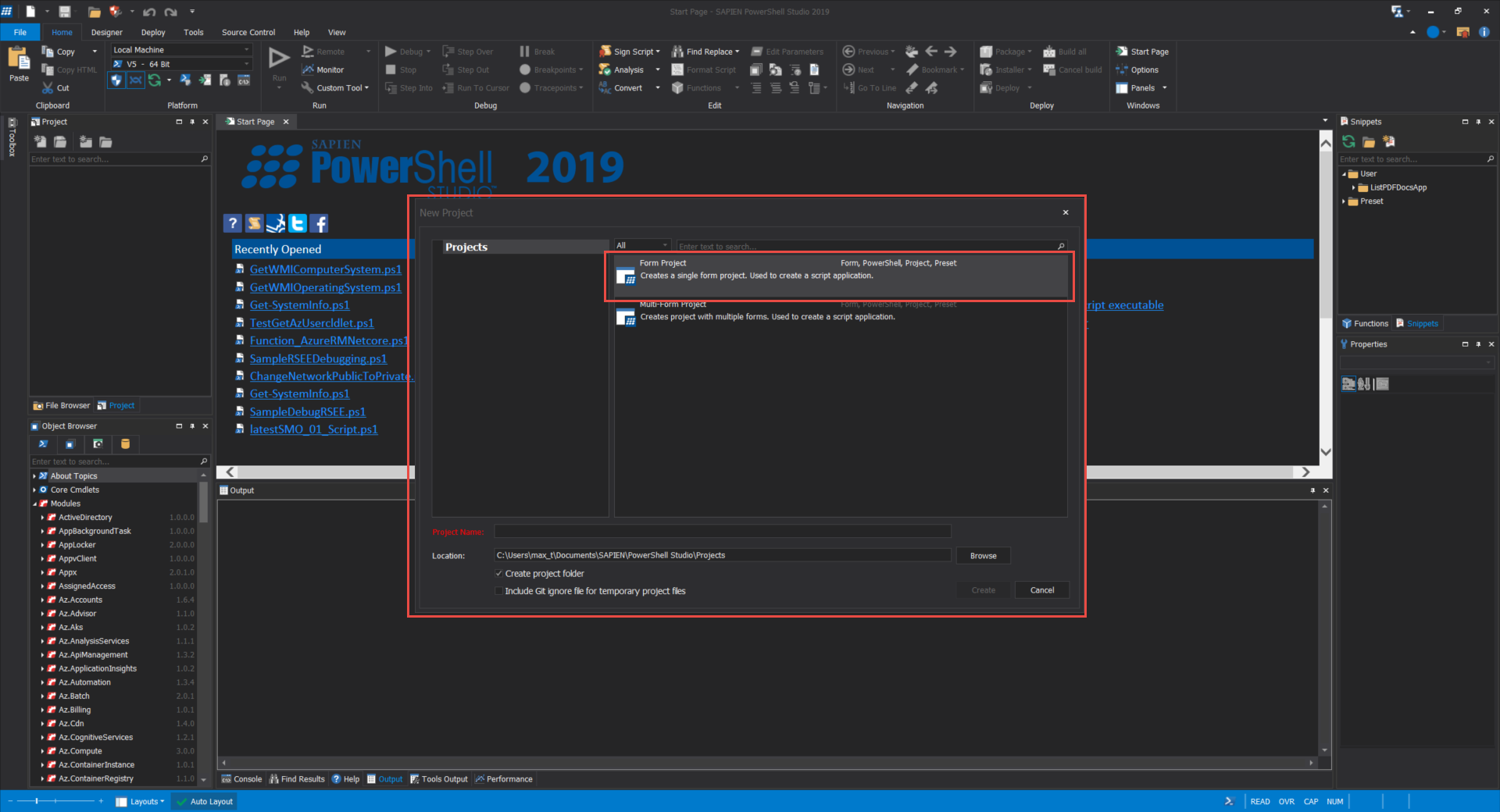Viewport: 1500px width, 812px height.
Task: Pin the Output panel
Action: point(1312,490)
